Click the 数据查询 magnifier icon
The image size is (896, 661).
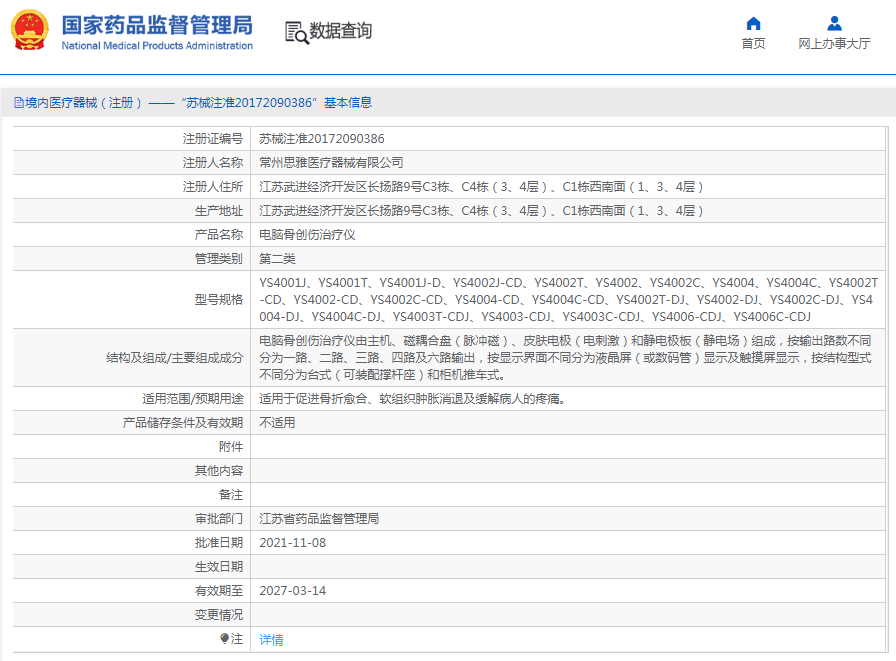296,32
